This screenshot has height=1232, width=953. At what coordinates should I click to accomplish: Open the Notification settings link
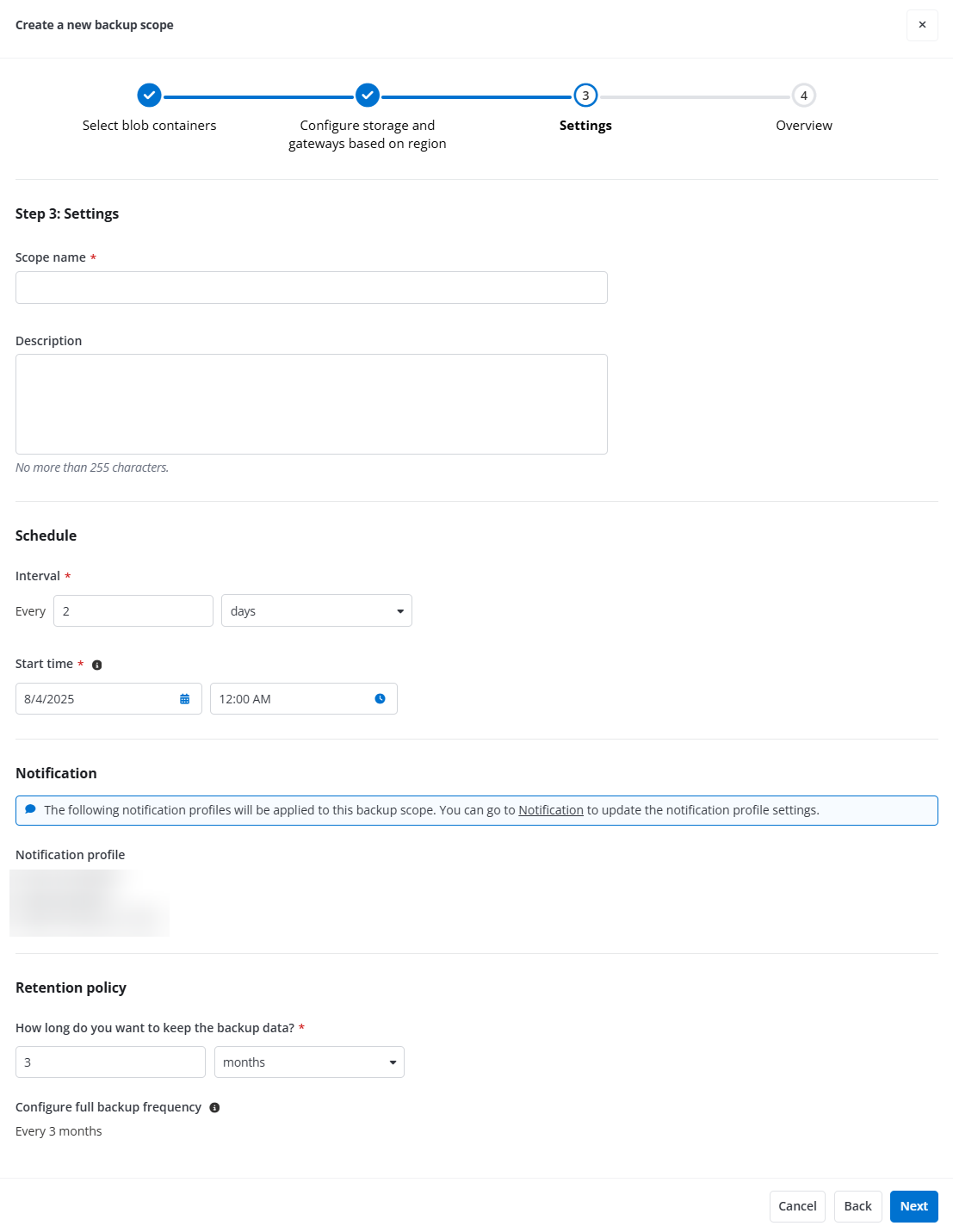point(550,809)
